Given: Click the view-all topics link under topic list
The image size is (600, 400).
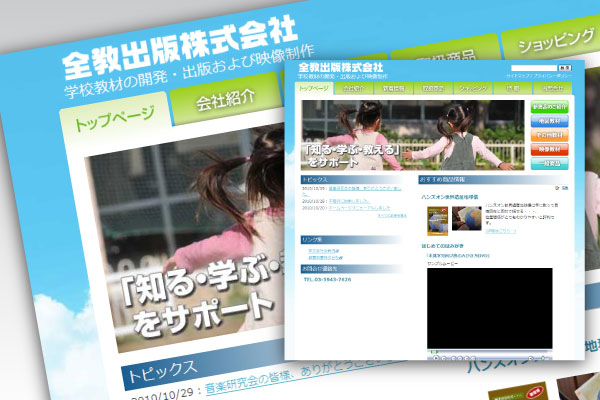Looking at the screenshot, I should (x=392, y=216).
